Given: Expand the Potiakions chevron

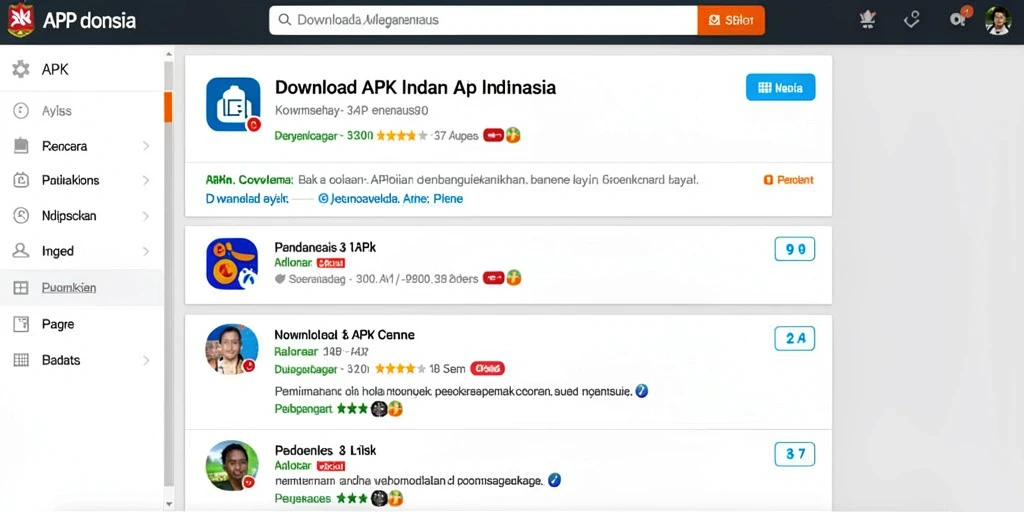Looking at the screenshot, I should tap(146, 180).
